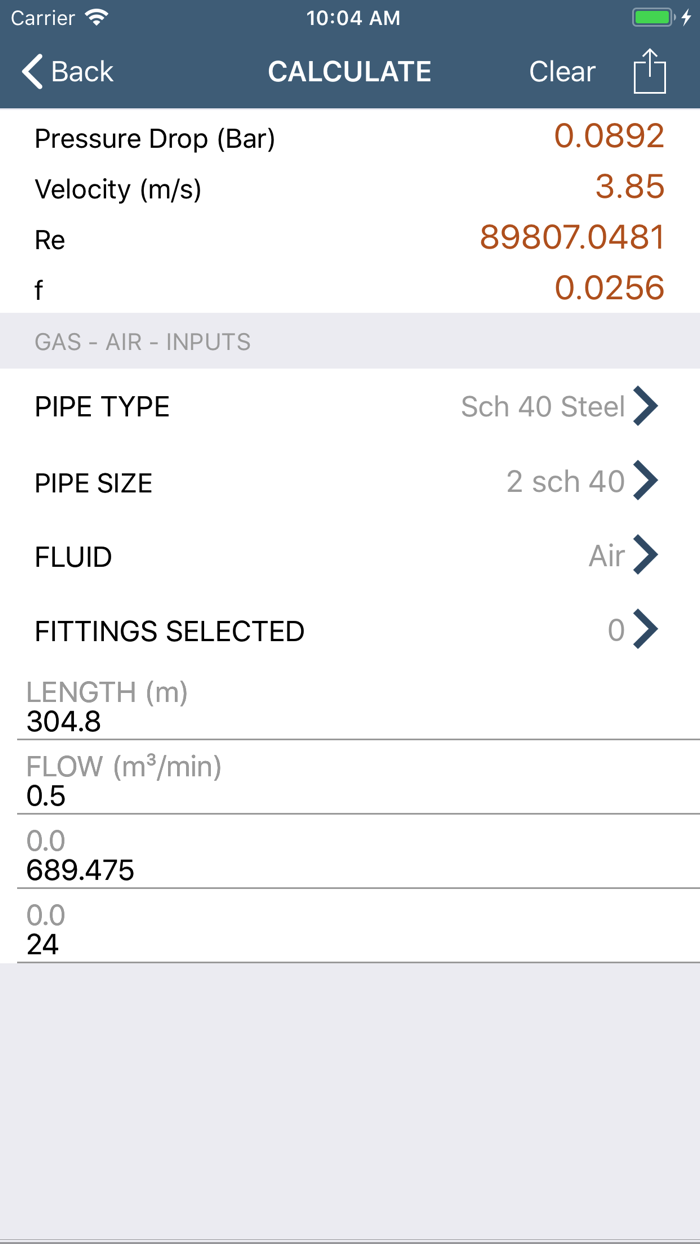Select the PIPE TYPE row label

coord(102,407)
